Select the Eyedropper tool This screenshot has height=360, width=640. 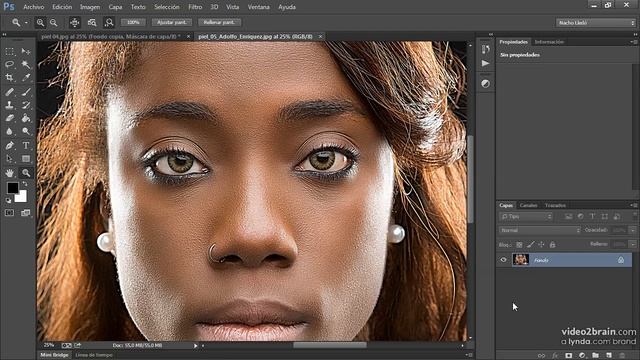pos(26,78)
